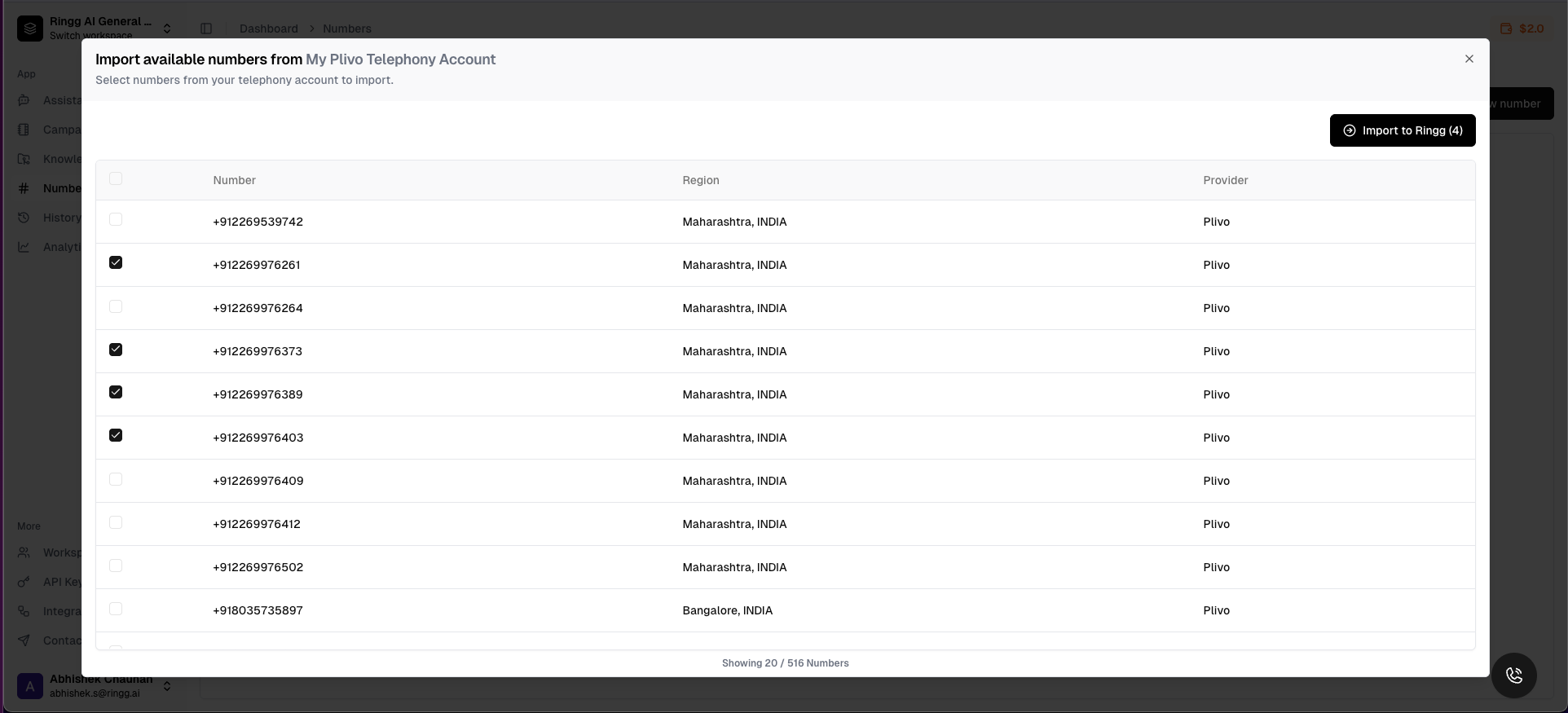Open Dashboard breadcrumb link

269,29
